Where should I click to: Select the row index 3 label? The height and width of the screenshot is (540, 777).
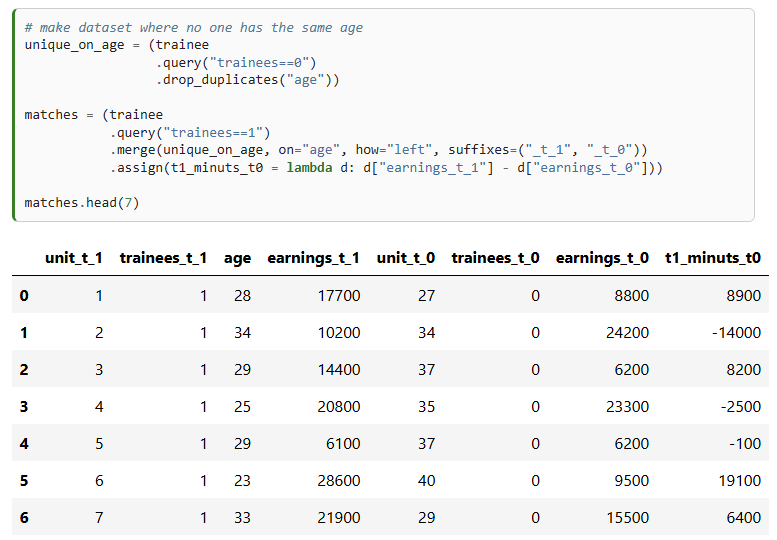24,407
